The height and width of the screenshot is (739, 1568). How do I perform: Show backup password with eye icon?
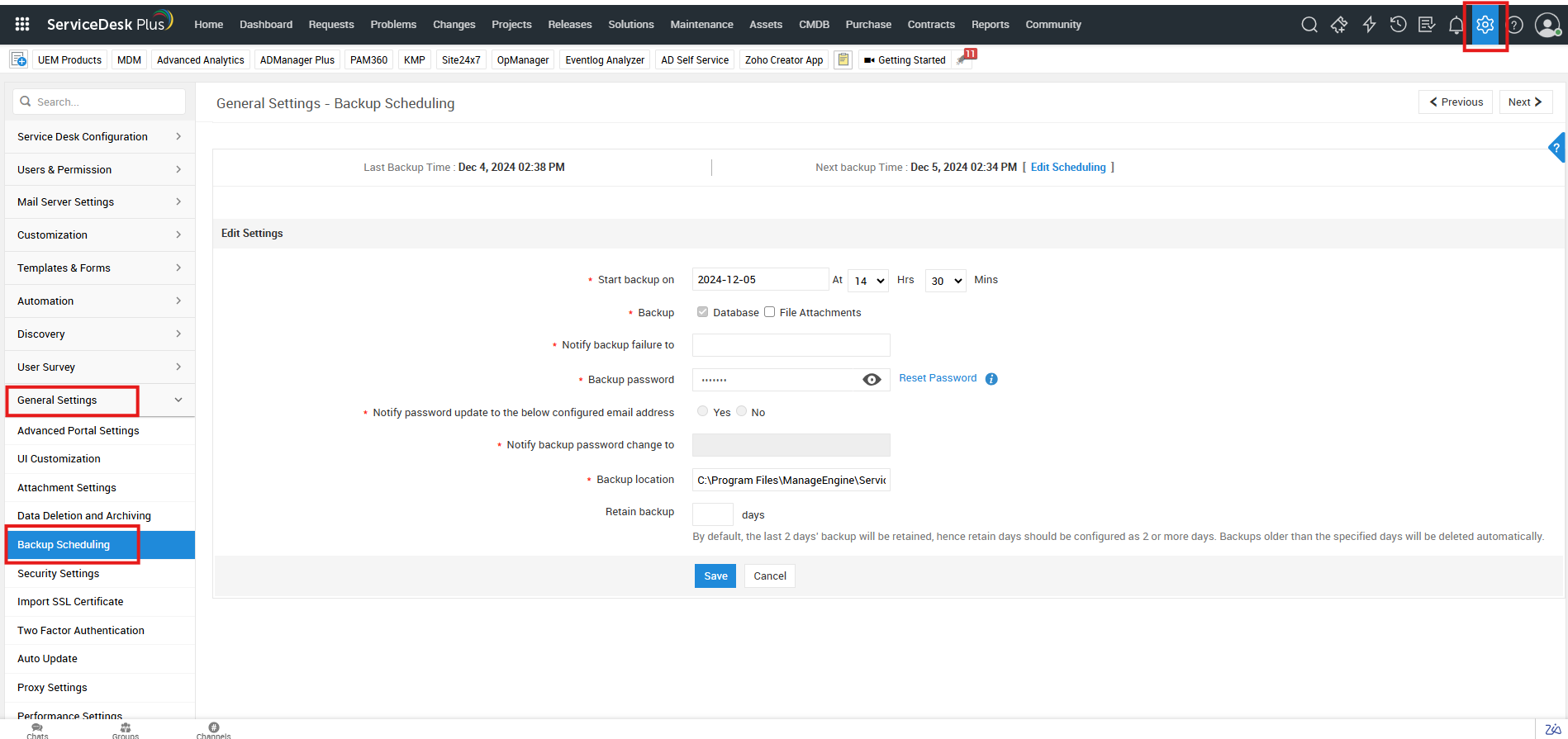pos(871,380)
